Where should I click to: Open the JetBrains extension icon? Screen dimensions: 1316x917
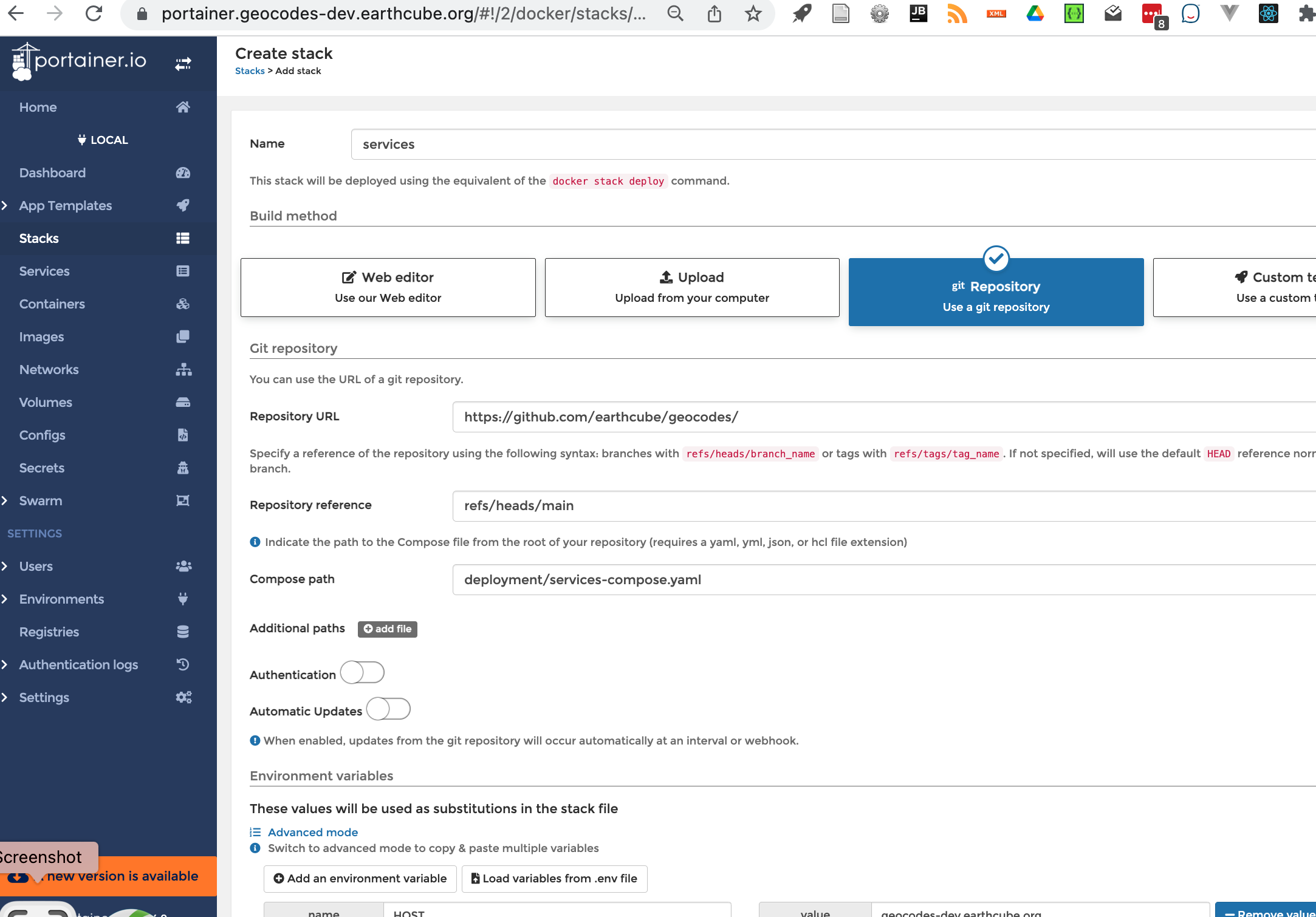[x=919, y=13]
